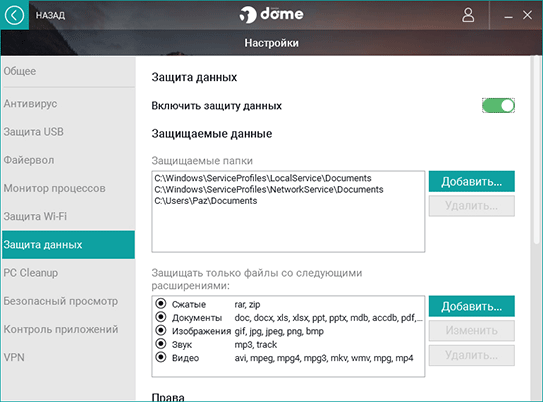Click Добавить next to file extensions list
This screenshot has width=543, height=402.
[x=472, y=306]
